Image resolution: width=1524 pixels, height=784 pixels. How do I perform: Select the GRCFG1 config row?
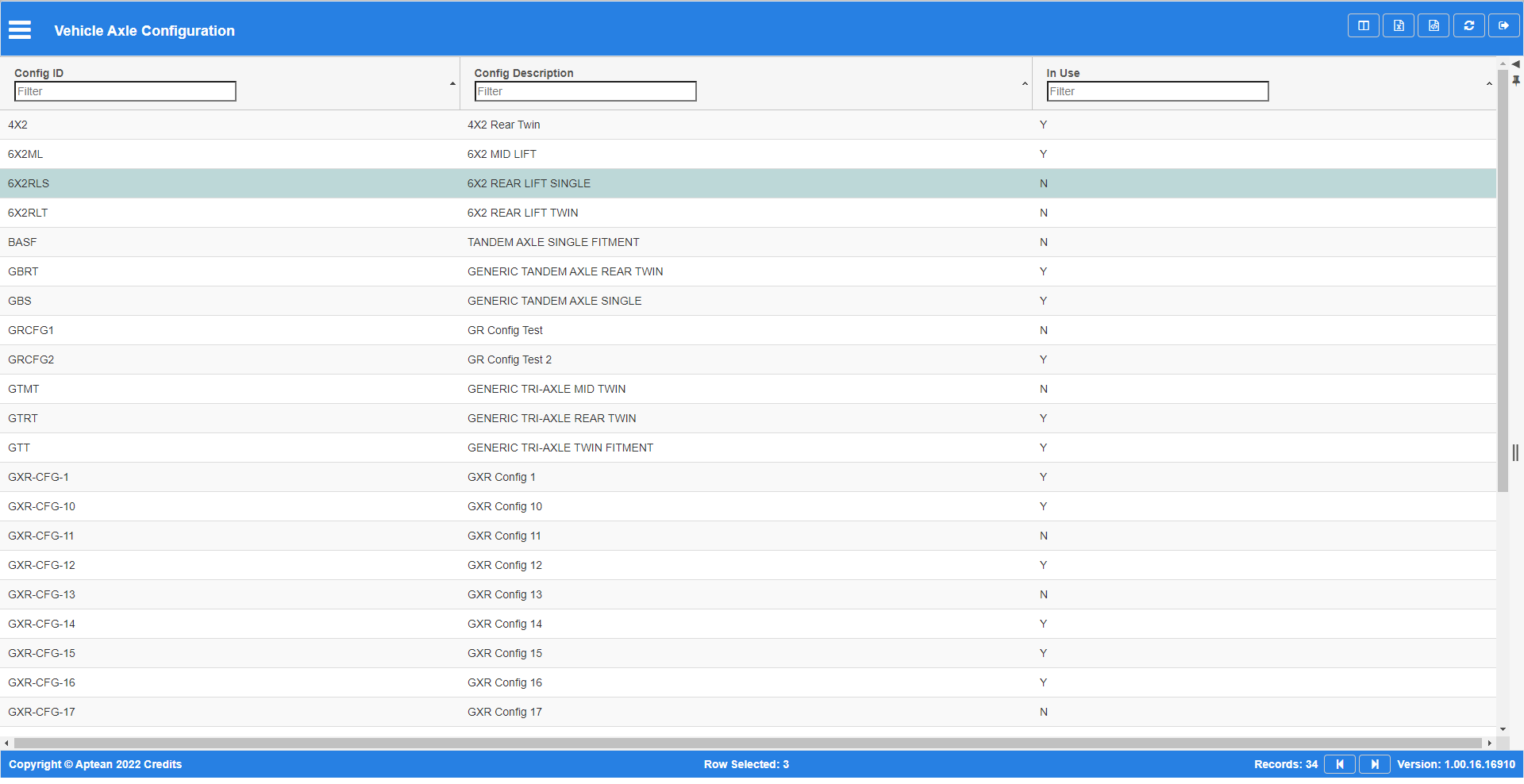pos(748,330)
